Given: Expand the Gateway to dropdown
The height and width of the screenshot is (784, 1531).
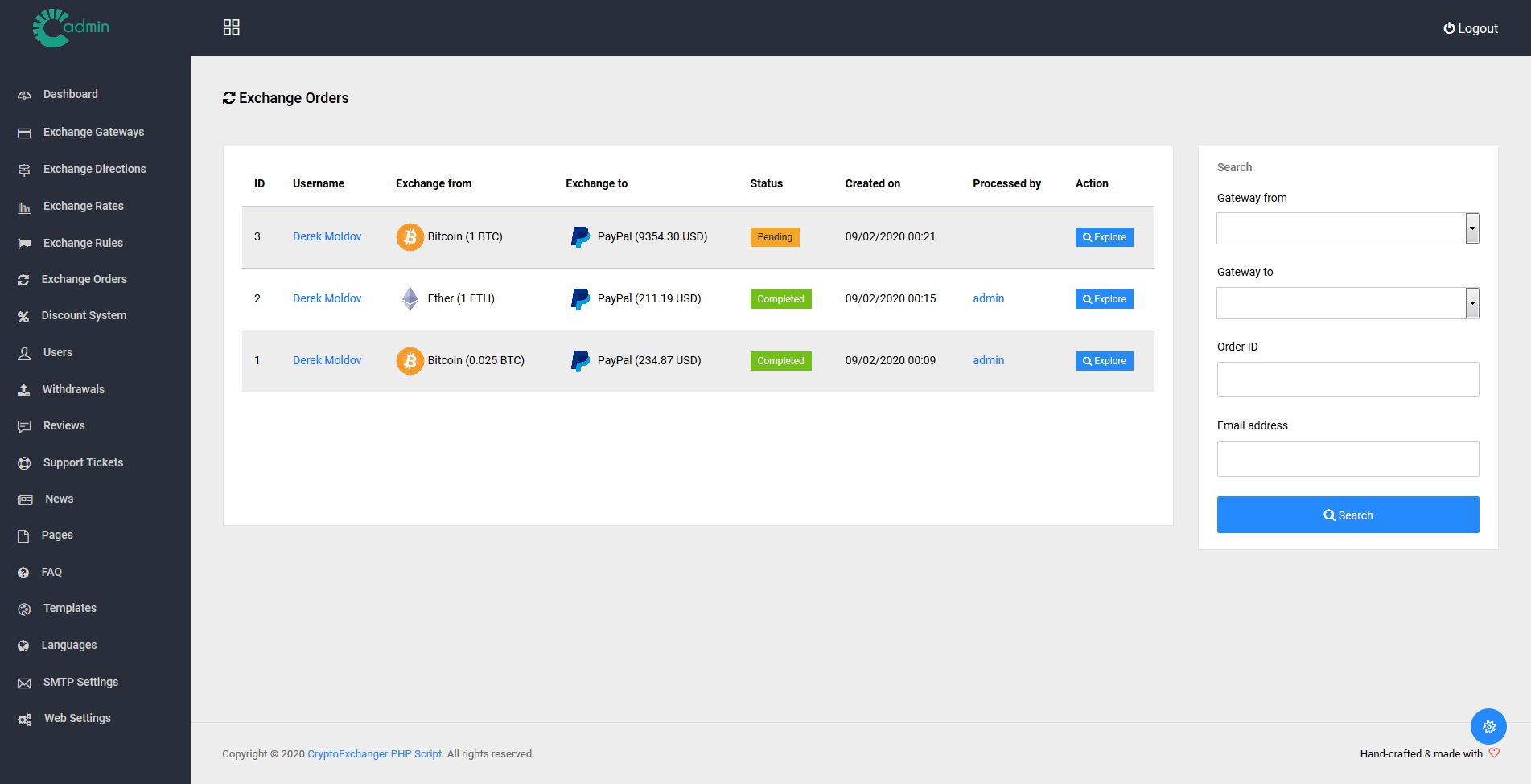Looking at the screenshot, I should click(1348, 303).
